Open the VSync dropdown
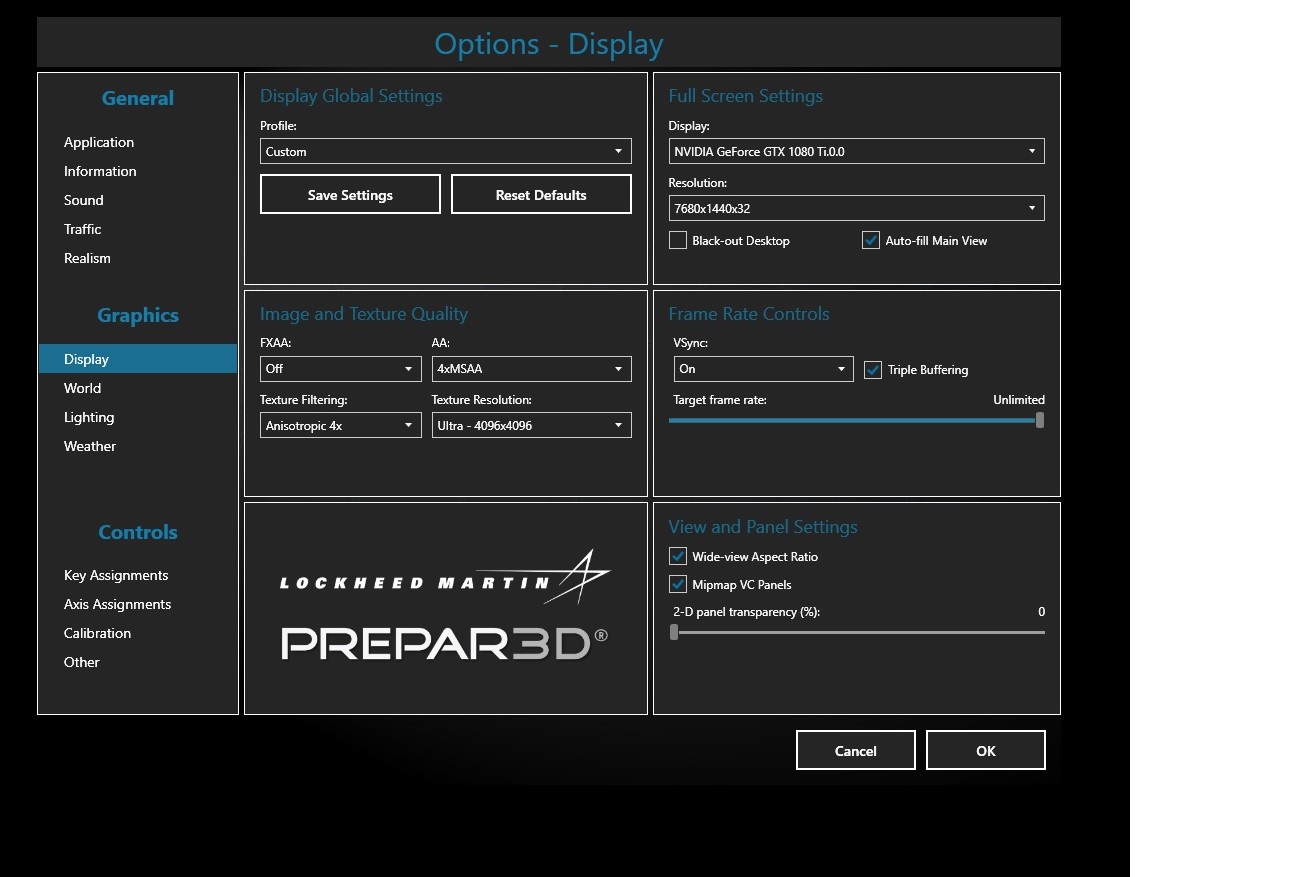The height and width of the screenshot is (877, 1314). pos(763,369)
